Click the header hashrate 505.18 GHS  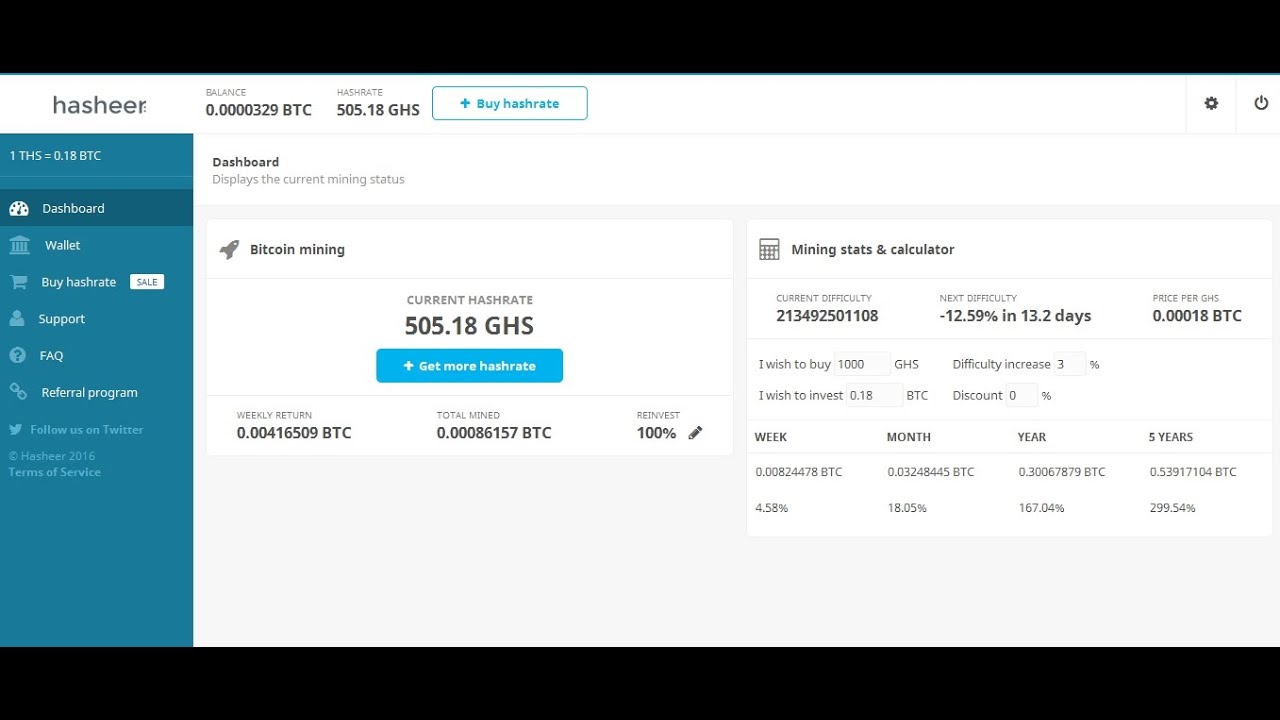[378, 110]
